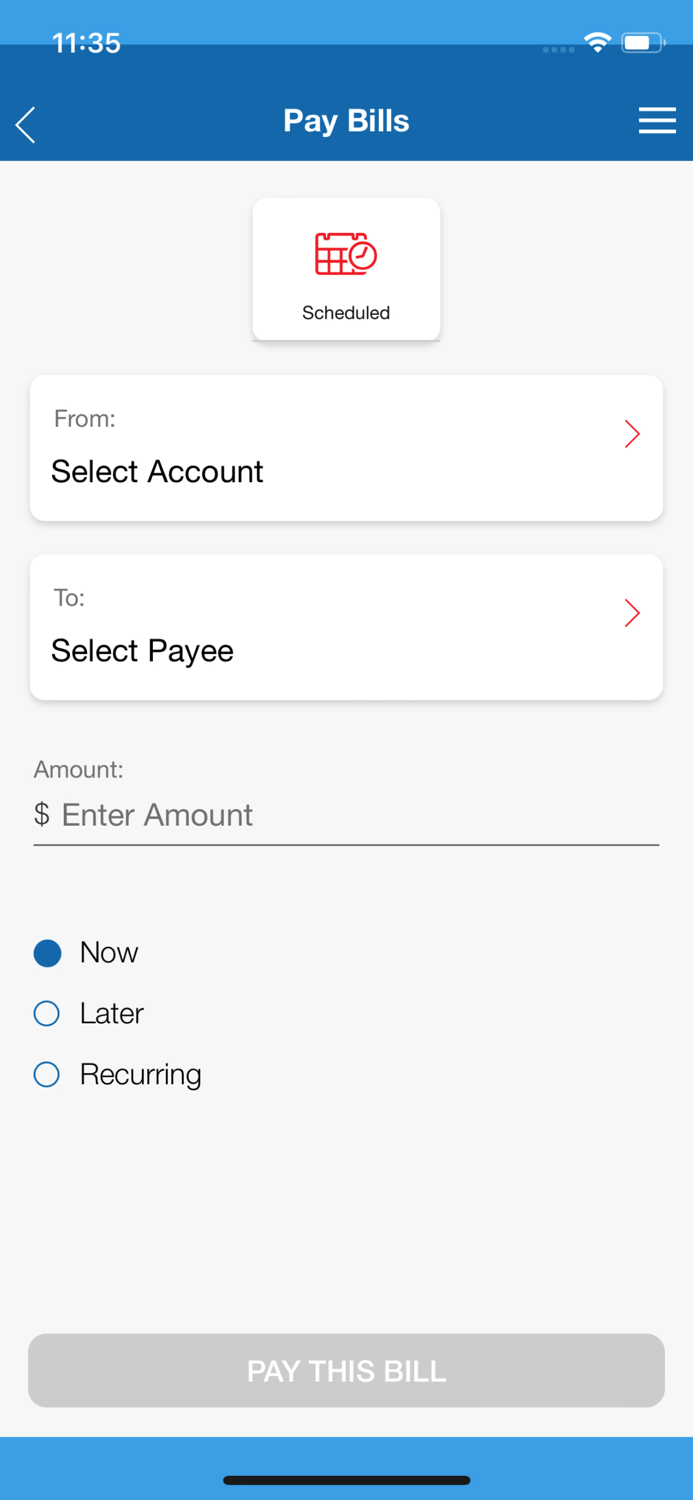
Task: Expand the Select Payee chevron
Action: point(631,613)
